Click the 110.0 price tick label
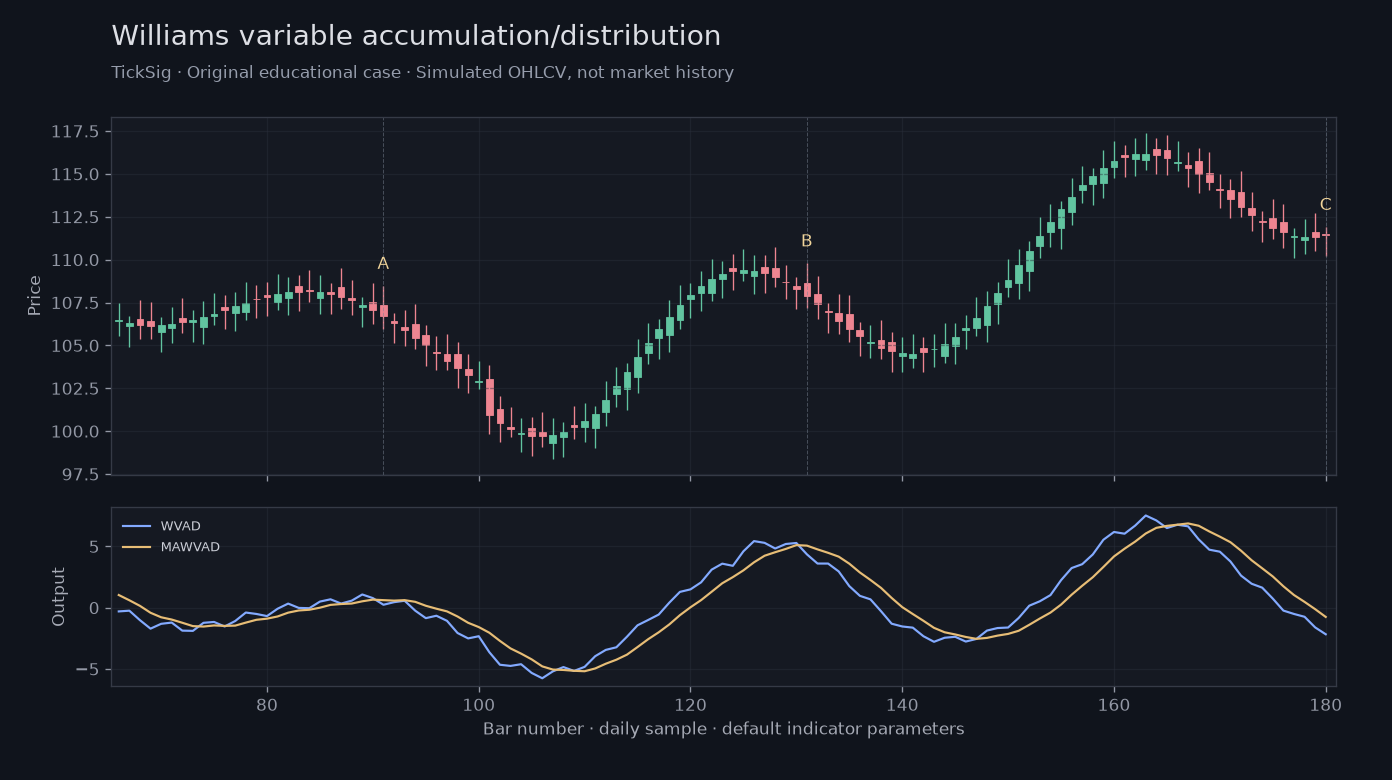This screenshot has width=1392, height=780. pyautogui.click(x=77, y=261)
